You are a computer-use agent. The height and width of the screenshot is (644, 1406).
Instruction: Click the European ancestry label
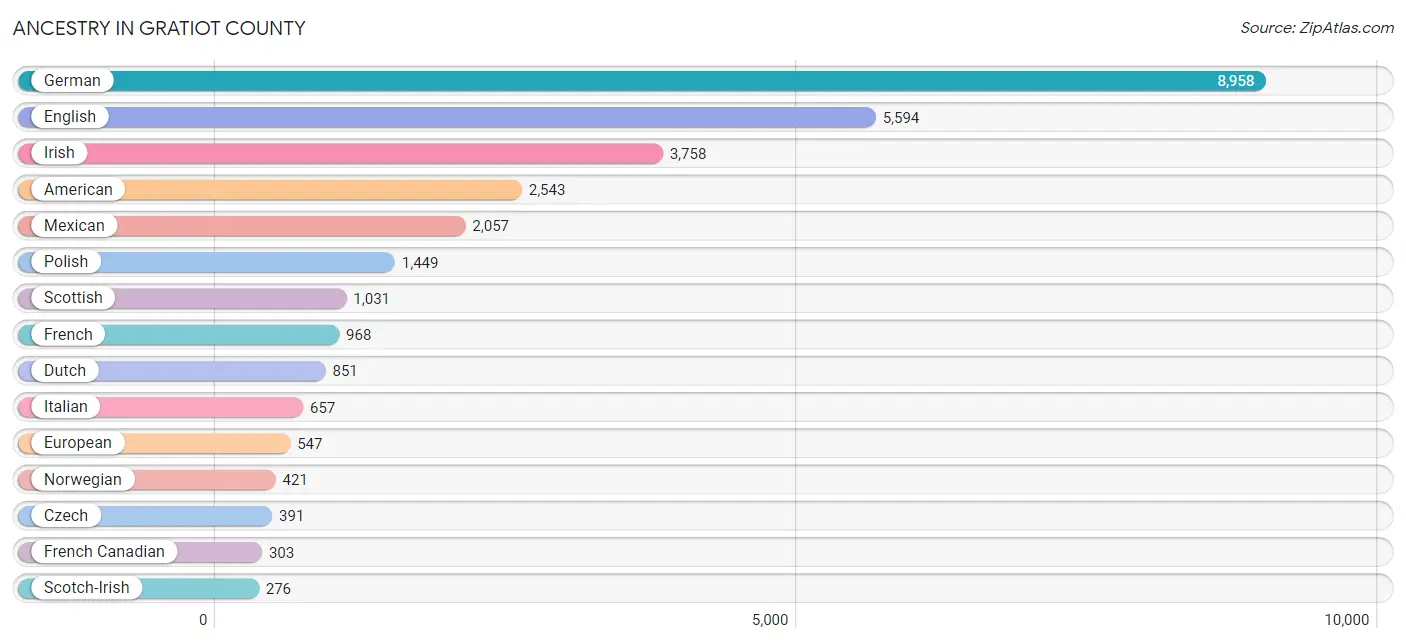(x=78, y=443)
